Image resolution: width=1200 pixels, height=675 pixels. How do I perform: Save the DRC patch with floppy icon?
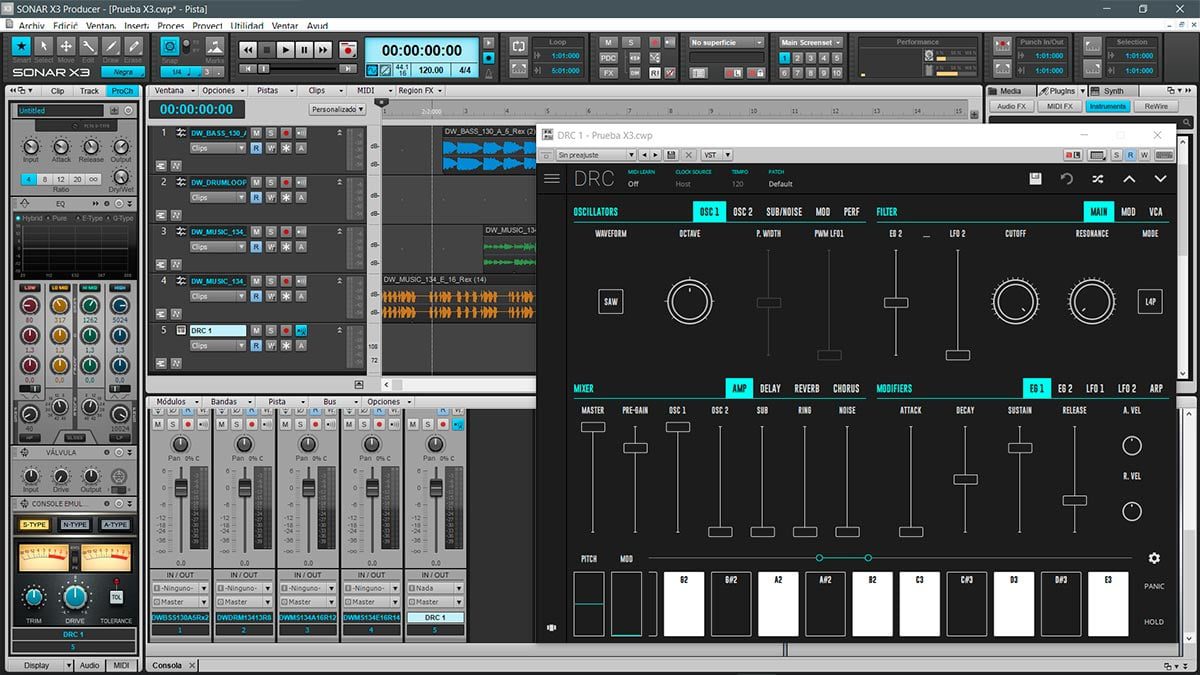(x=1035, y=179)
